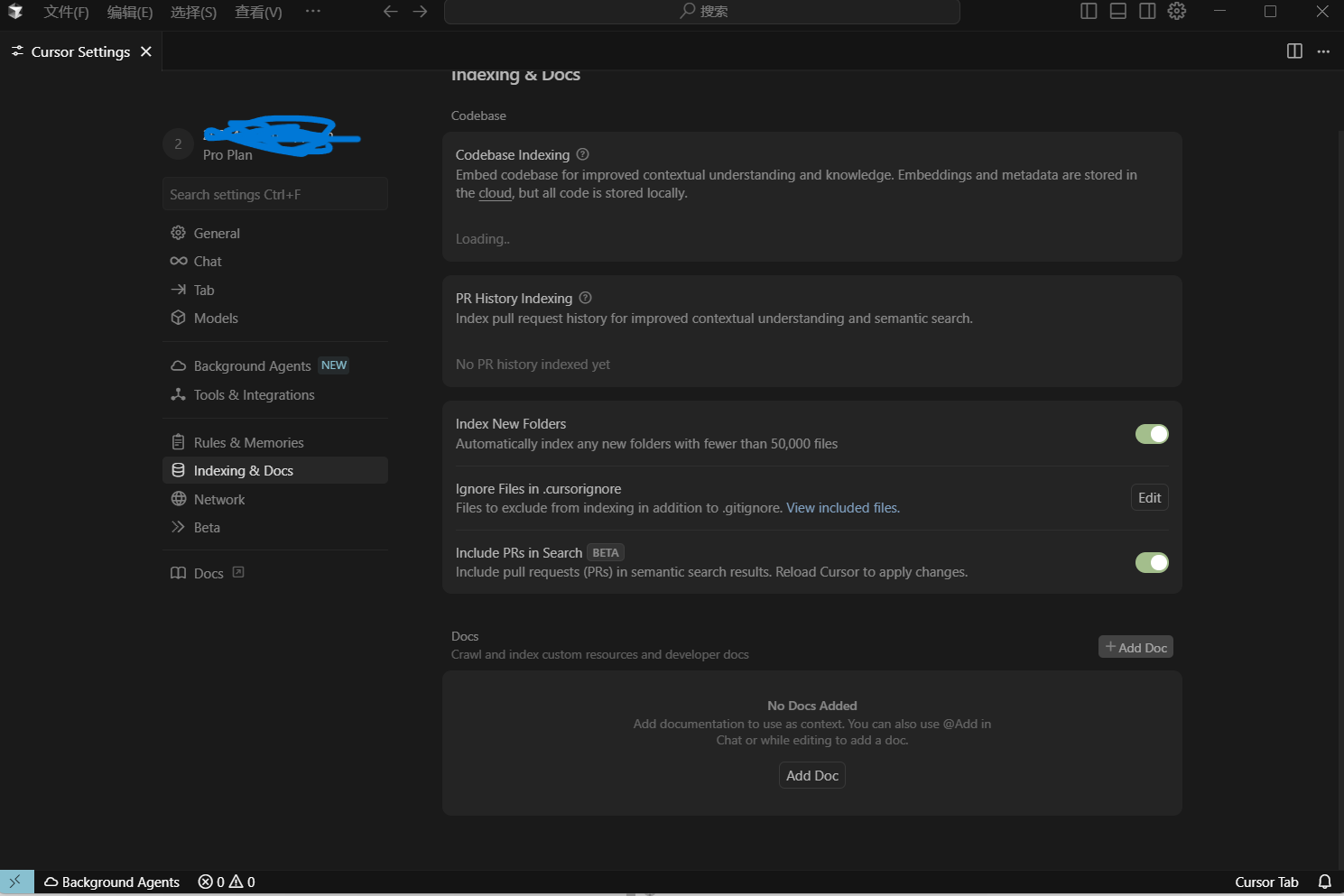Open the 查看(V) menu
The height and width of the screenshot is (896, 1344).
[x=258, y=12]
